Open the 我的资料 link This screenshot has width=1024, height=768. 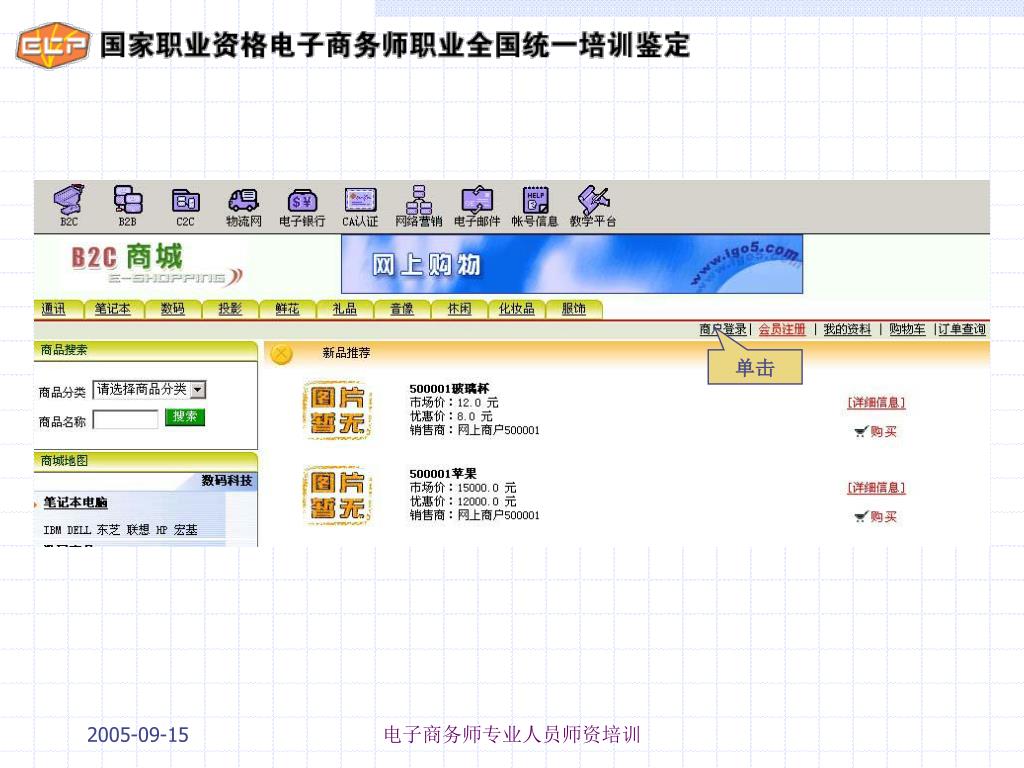(x=847, y=329)
